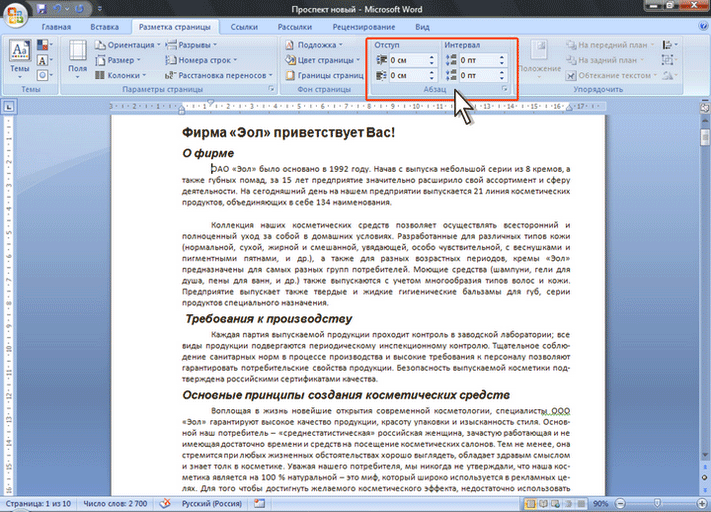Switch to the Вид tab
The height and width of the screenshot is (512, 711).
(x=422, y=27)
